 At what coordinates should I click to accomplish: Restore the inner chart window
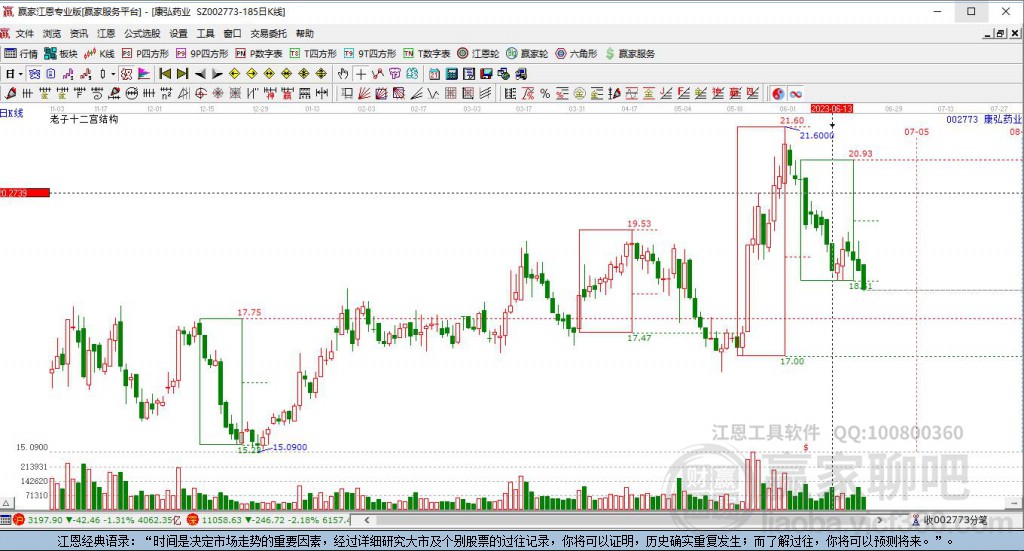[x=1000, y=33]
